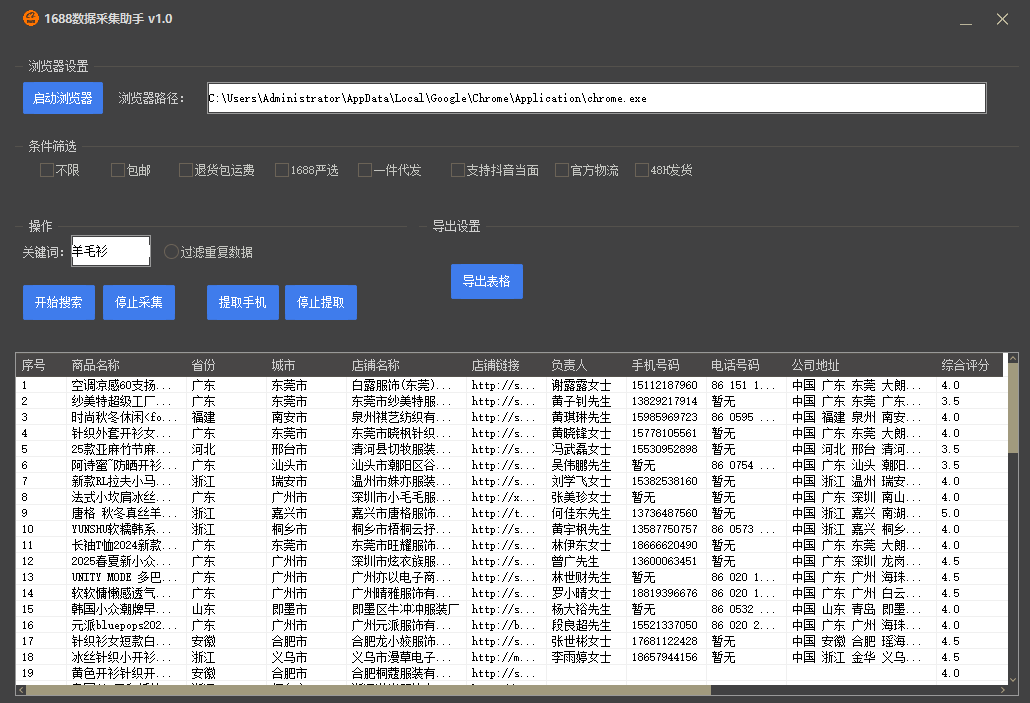Screen dimensions: 1030x703
Task: Click the 提取手机 button
Action: pos(242,301)
